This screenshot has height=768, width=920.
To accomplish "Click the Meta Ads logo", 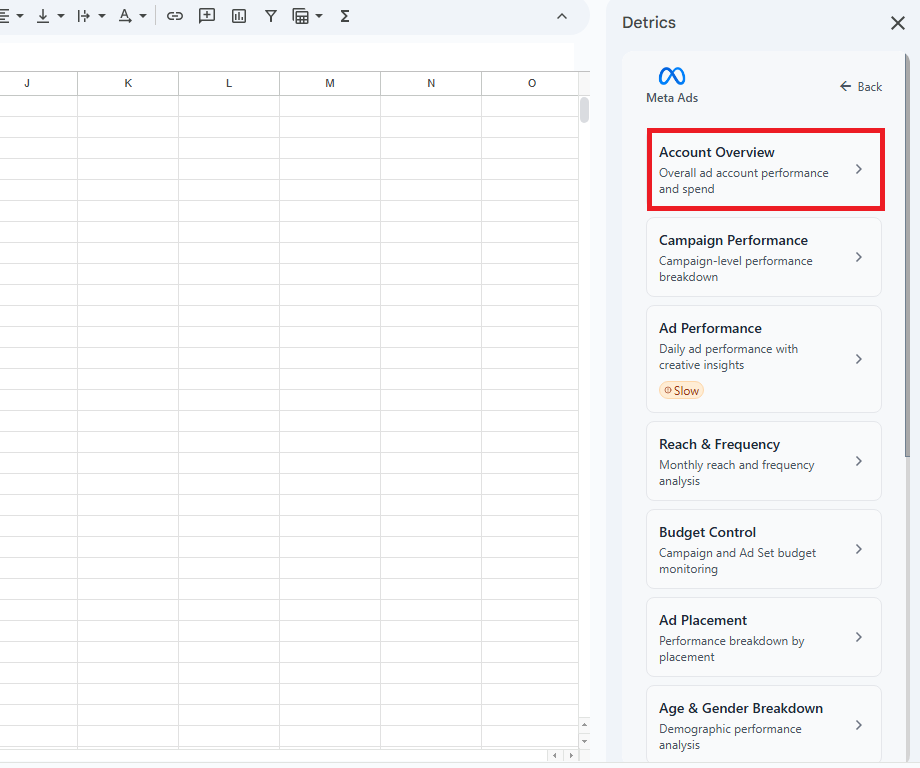I will [672, 76].
